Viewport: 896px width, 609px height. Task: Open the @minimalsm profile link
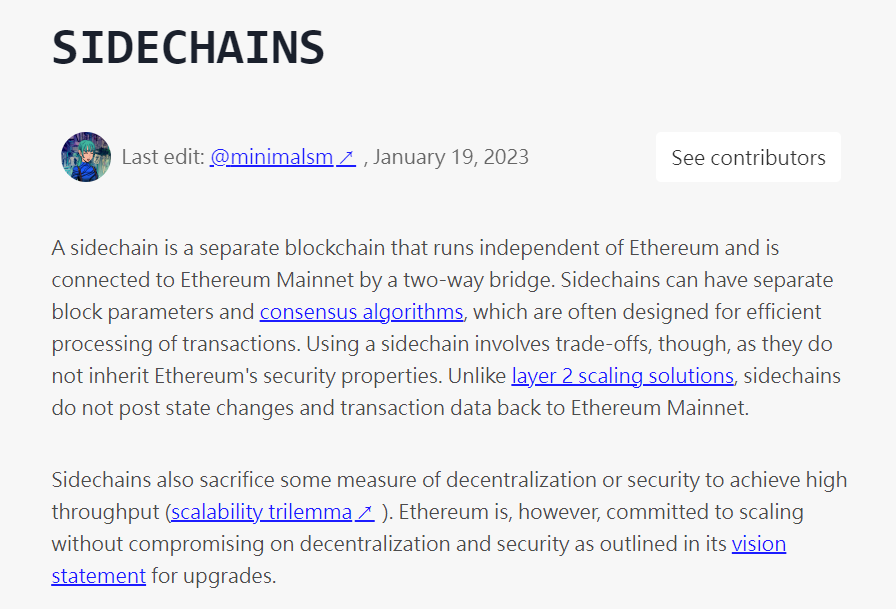(x=283, y=157)
